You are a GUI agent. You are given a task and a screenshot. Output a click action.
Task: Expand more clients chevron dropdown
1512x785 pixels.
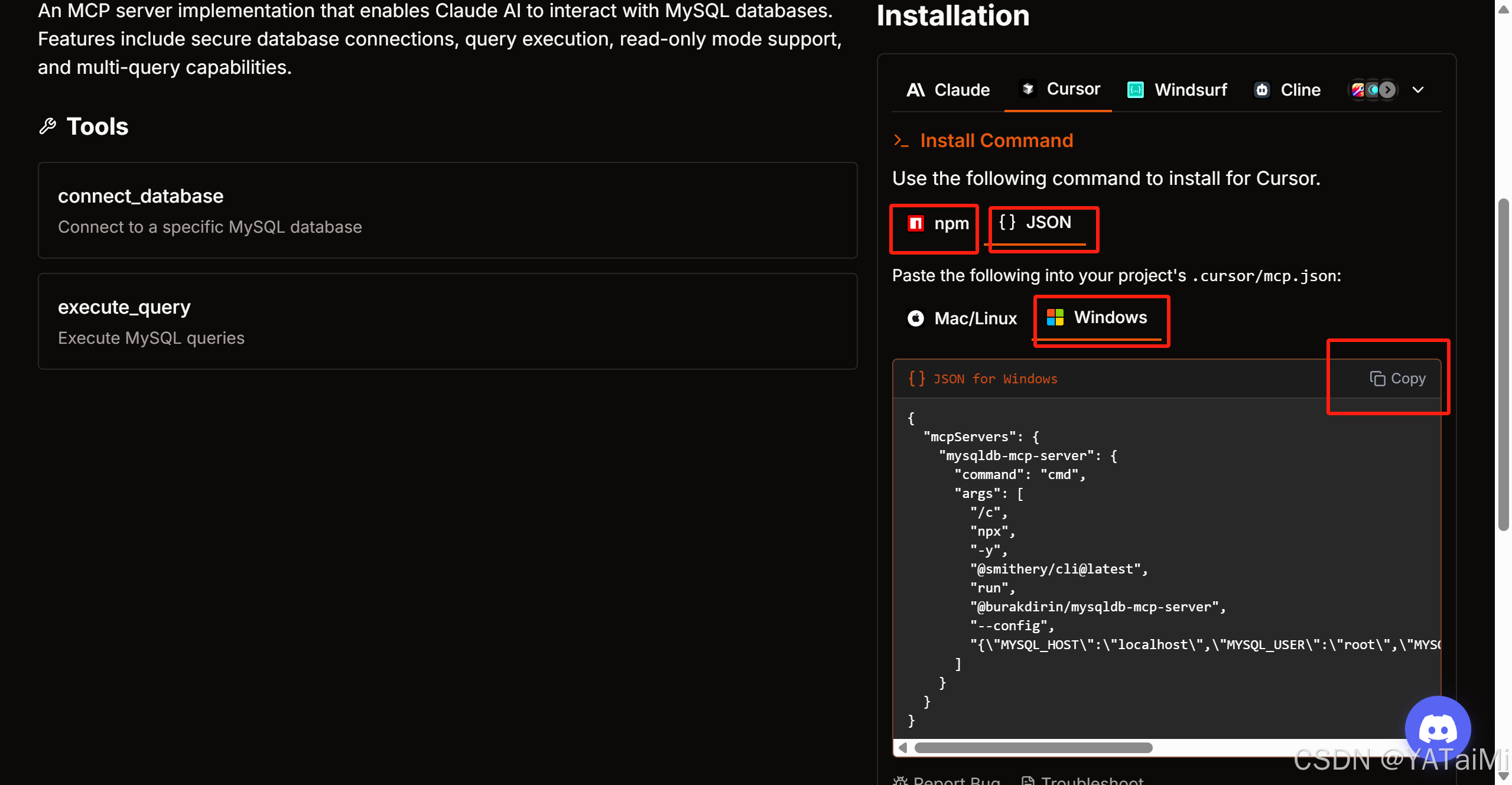click(1418, 90)
